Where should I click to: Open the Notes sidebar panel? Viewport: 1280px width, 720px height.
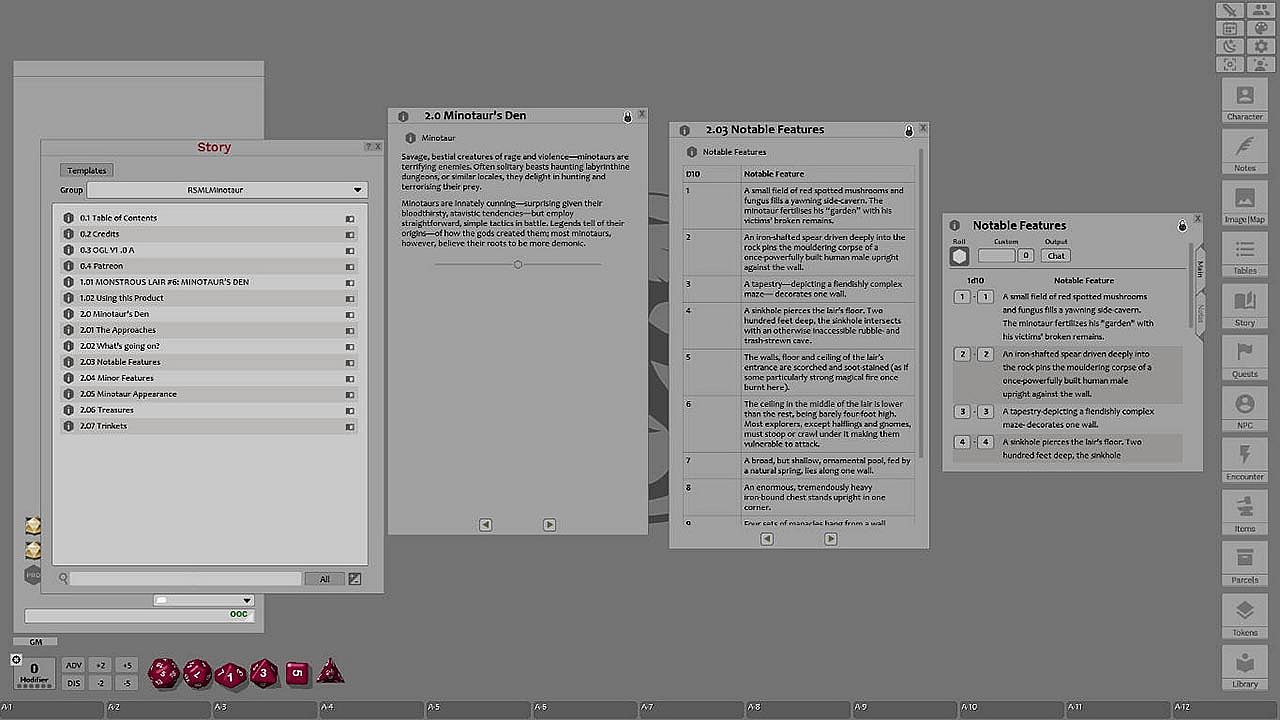1245,152
